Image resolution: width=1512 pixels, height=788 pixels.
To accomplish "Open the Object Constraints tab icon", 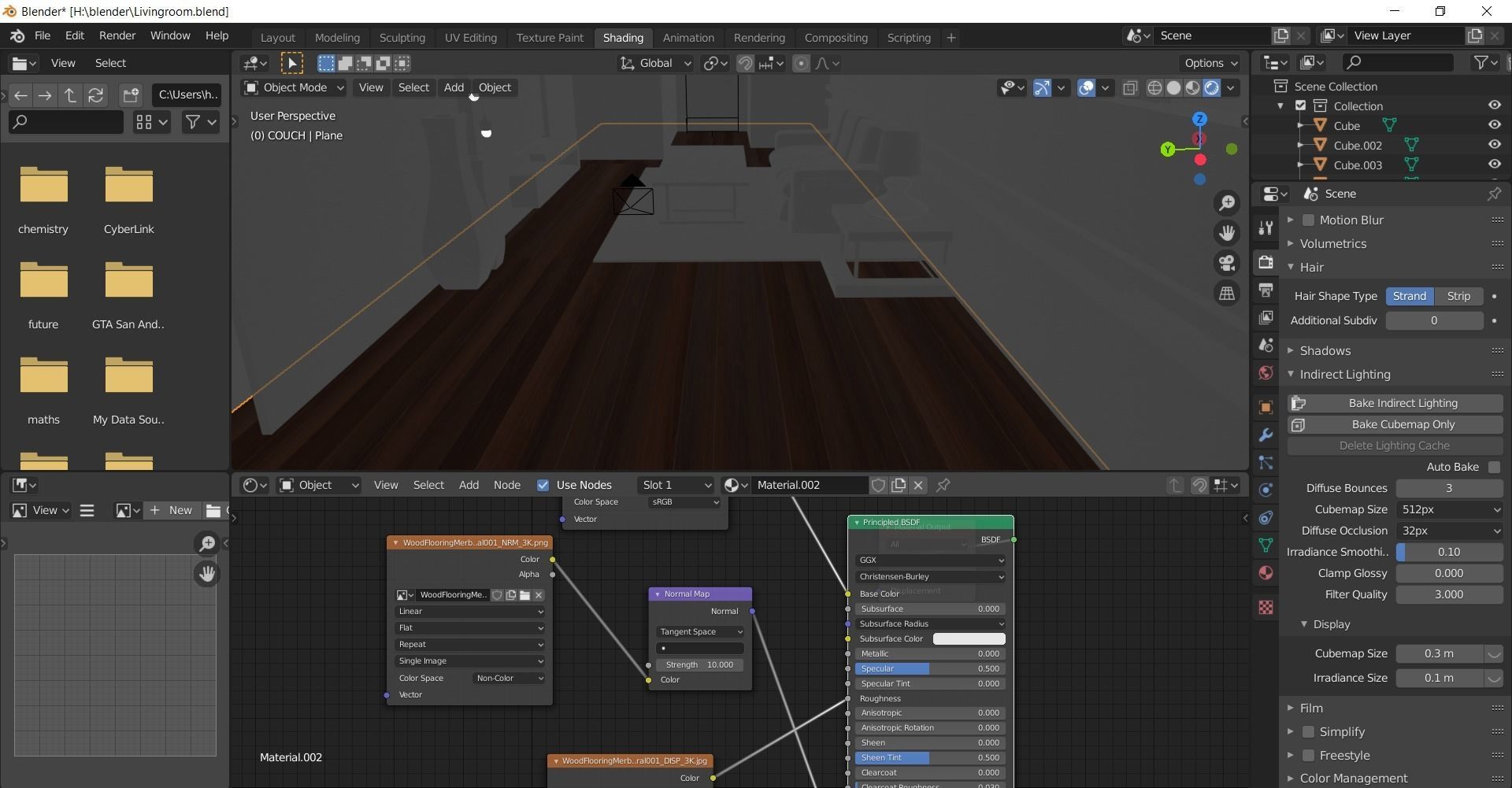I will [1266, 517].
